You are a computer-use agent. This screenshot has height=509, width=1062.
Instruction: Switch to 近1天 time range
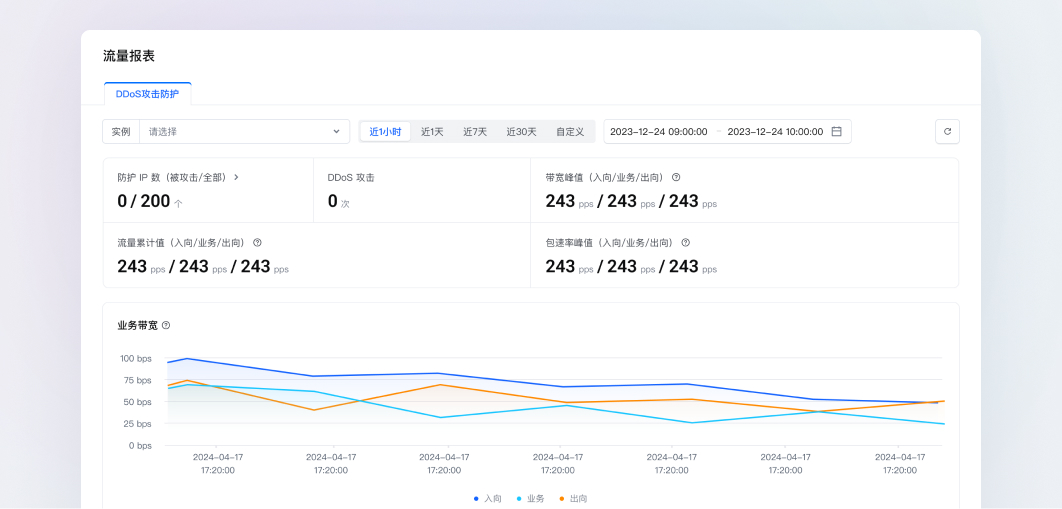click(x=432, y=131)
